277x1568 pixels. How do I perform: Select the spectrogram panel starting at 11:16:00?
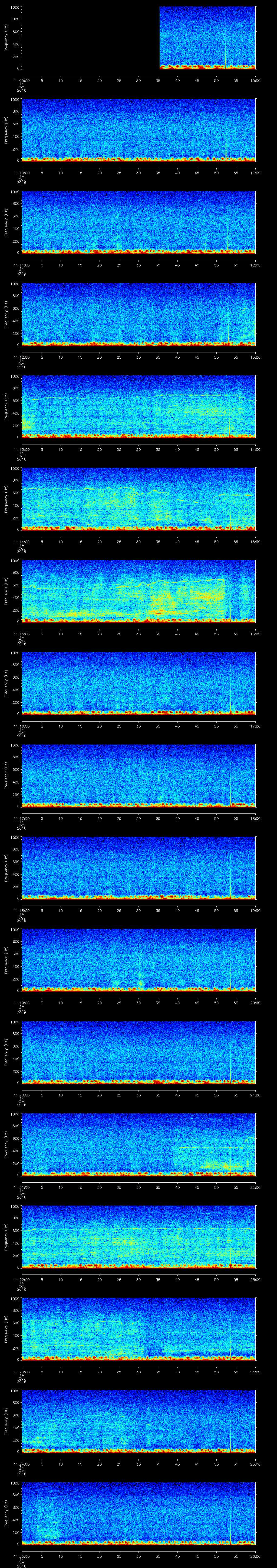coord(138,683)
